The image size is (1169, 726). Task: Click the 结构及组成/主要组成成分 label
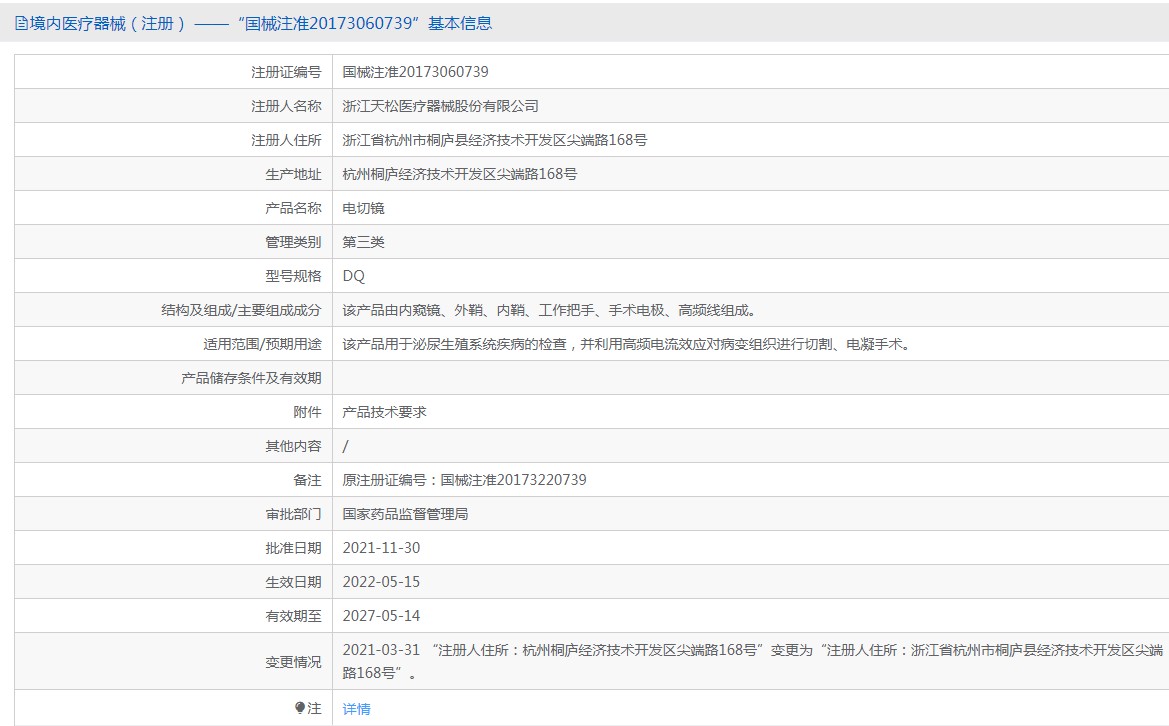tap(241, 311)
